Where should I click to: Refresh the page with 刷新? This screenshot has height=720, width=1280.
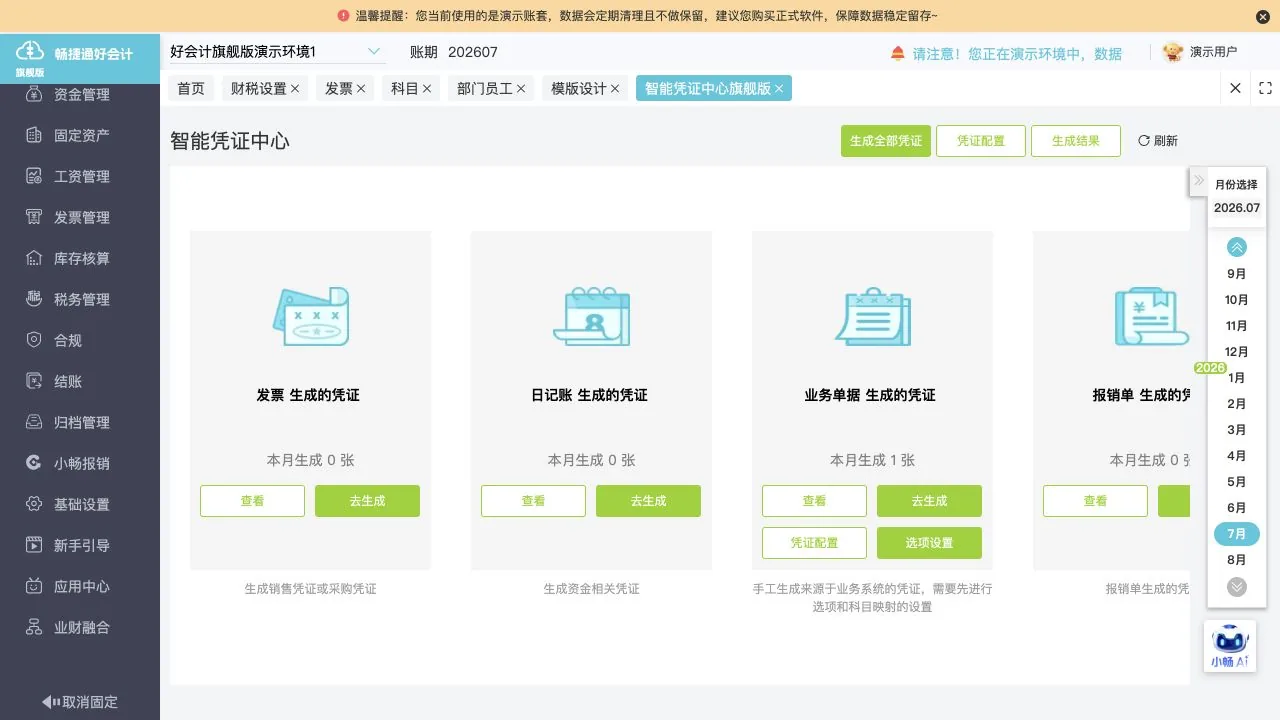click(1158, 141)
